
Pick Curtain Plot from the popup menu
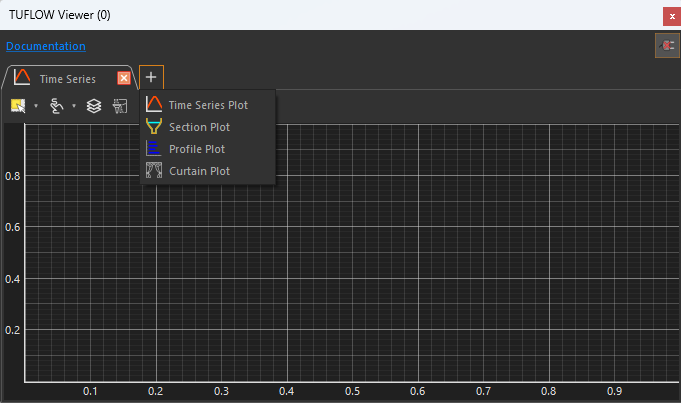[x=199, y=171]
